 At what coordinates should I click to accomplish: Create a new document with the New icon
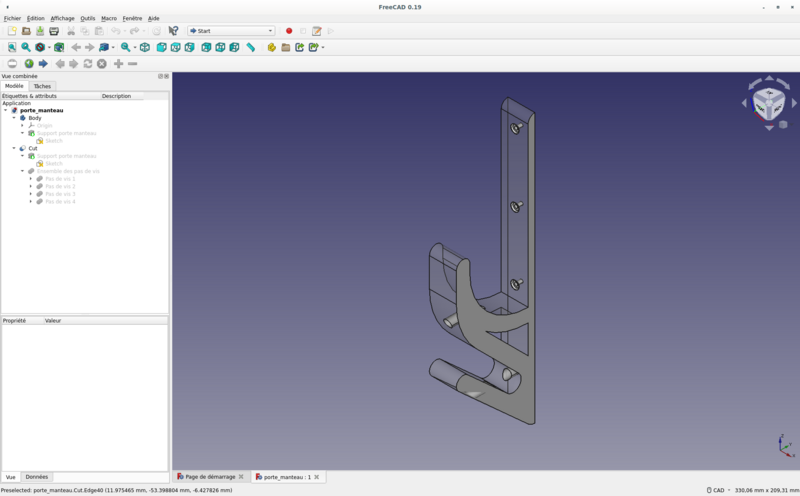tap(12, 31)
